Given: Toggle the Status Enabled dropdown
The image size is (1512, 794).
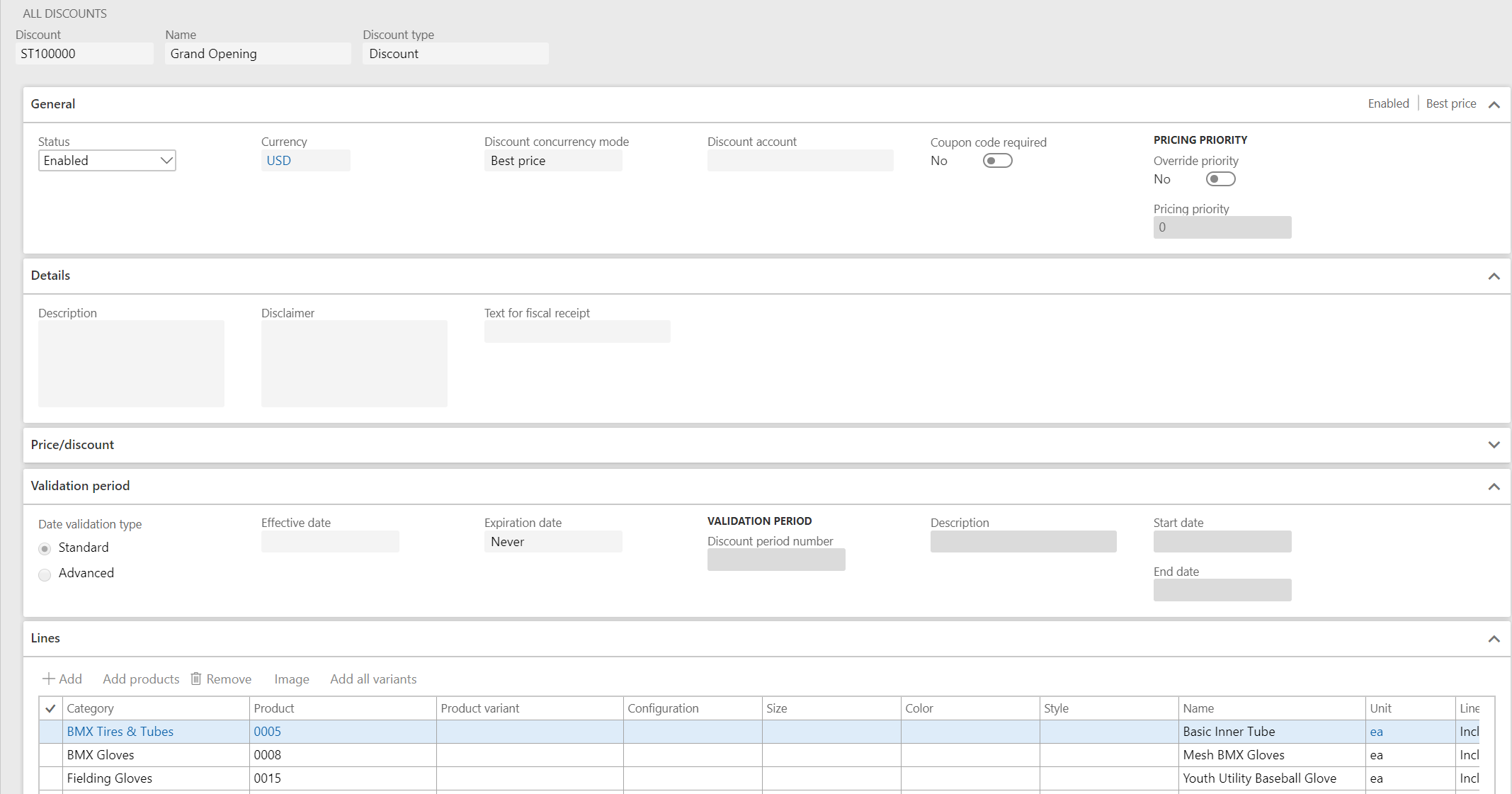Looking at the screenshot, I should [x=164, y=160].
